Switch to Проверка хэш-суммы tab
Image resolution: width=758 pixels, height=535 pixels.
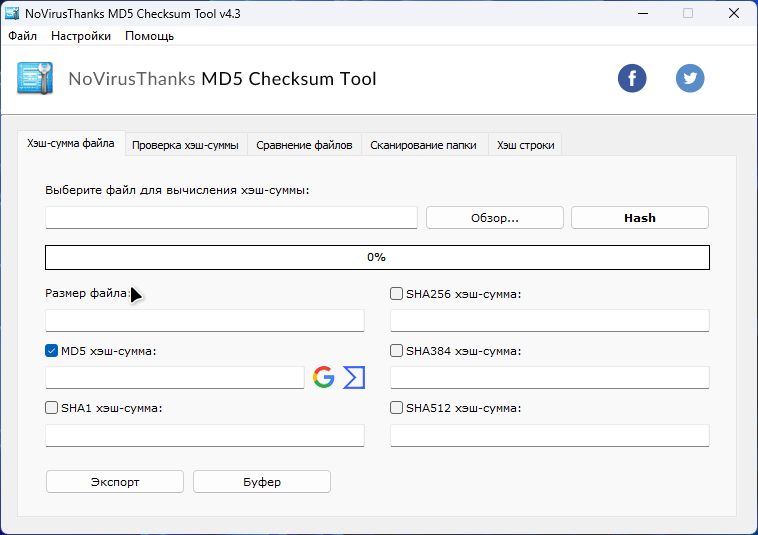pyautogui.click(x=185, y=145)
